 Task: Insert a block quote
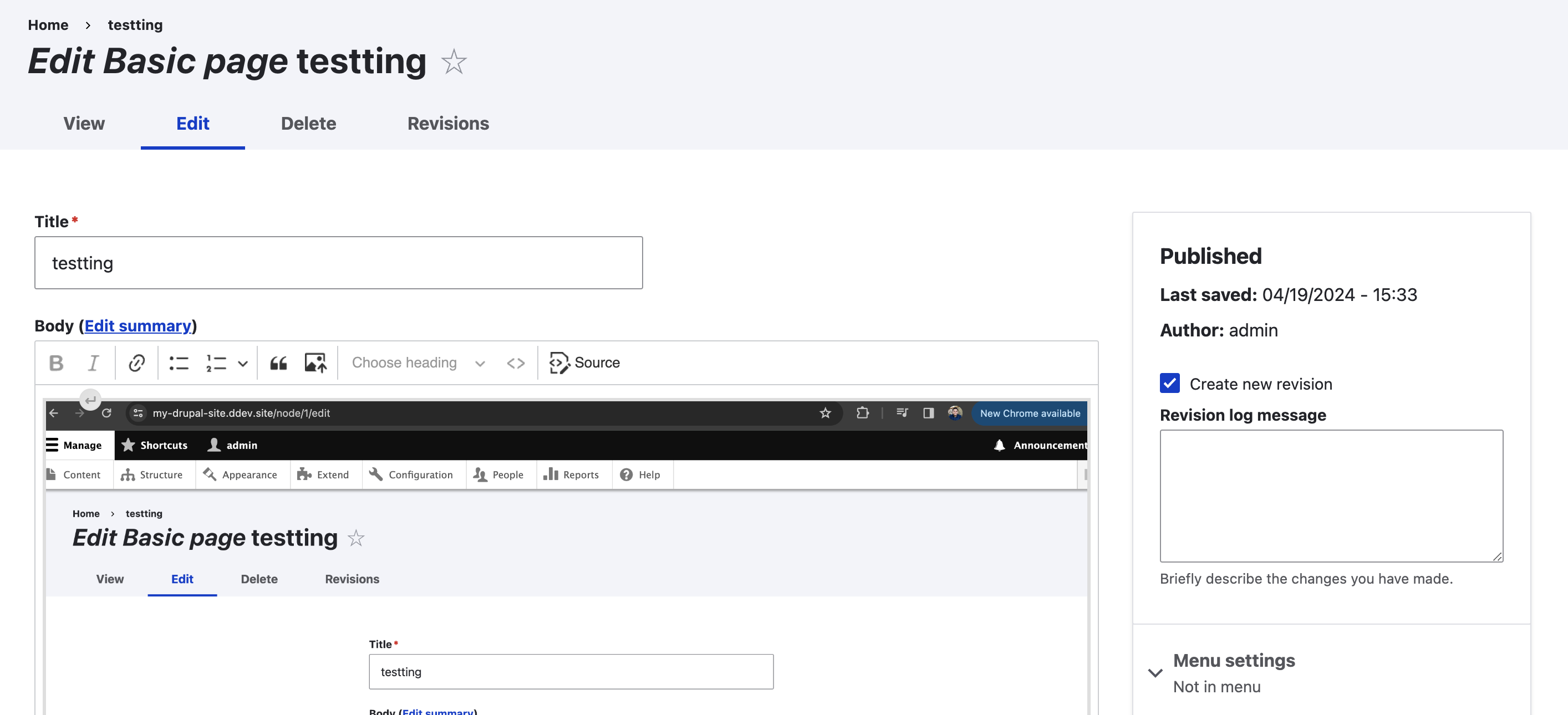279,362
